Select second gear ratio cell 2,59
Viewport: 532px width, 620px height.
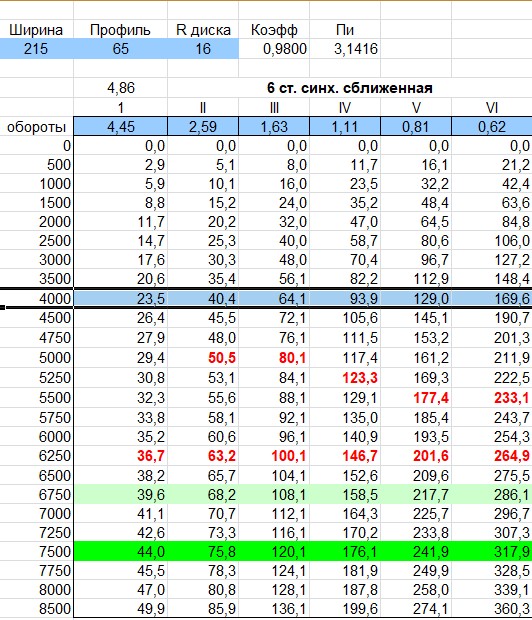click(203, 127)
